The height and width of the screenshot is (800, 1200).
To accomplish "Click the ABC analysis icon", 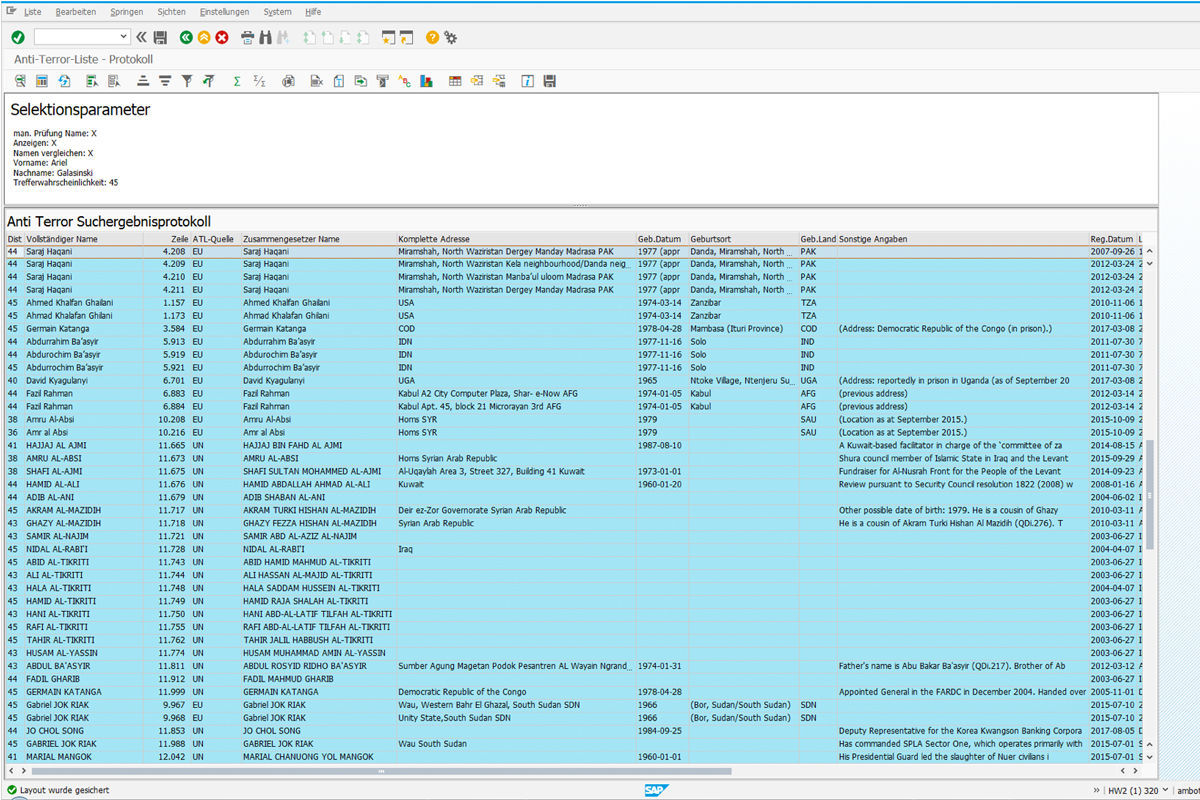I will [x=404, y=81].
